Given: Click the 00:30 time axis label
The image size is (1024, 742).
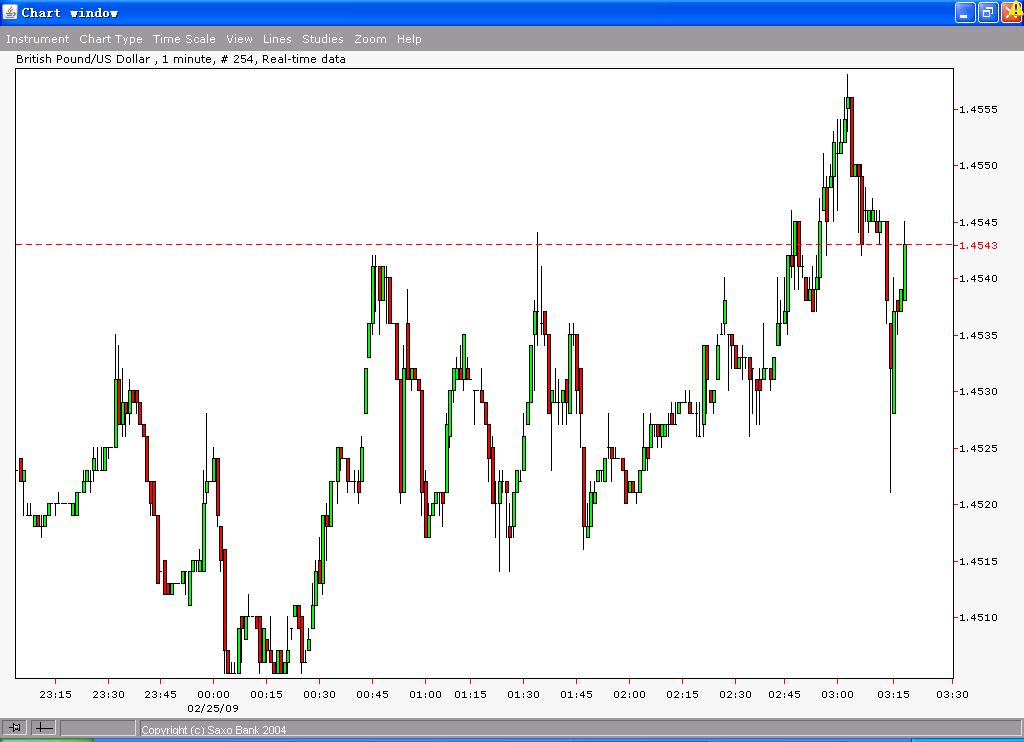Looking at the screenshot, I should (319, 694).
